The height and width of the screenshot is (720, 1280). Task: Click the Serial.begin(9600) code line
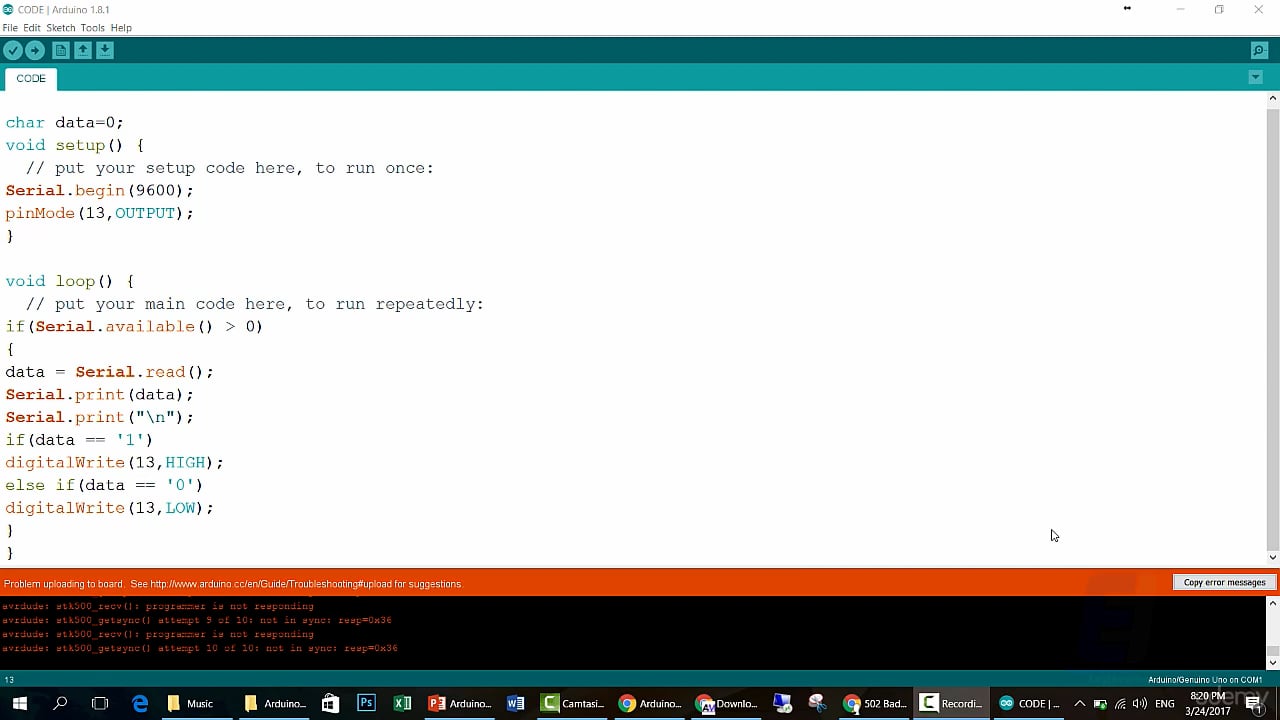100,190
